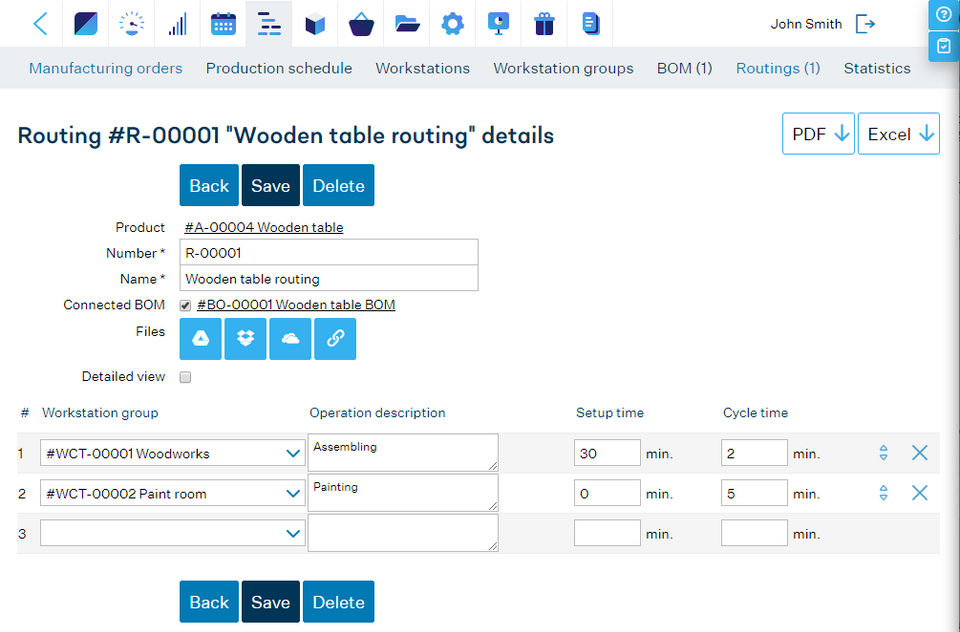Open the clipboard checklist side icon
This screenshot has height=632, width=960.
click(x=943, y=47)
